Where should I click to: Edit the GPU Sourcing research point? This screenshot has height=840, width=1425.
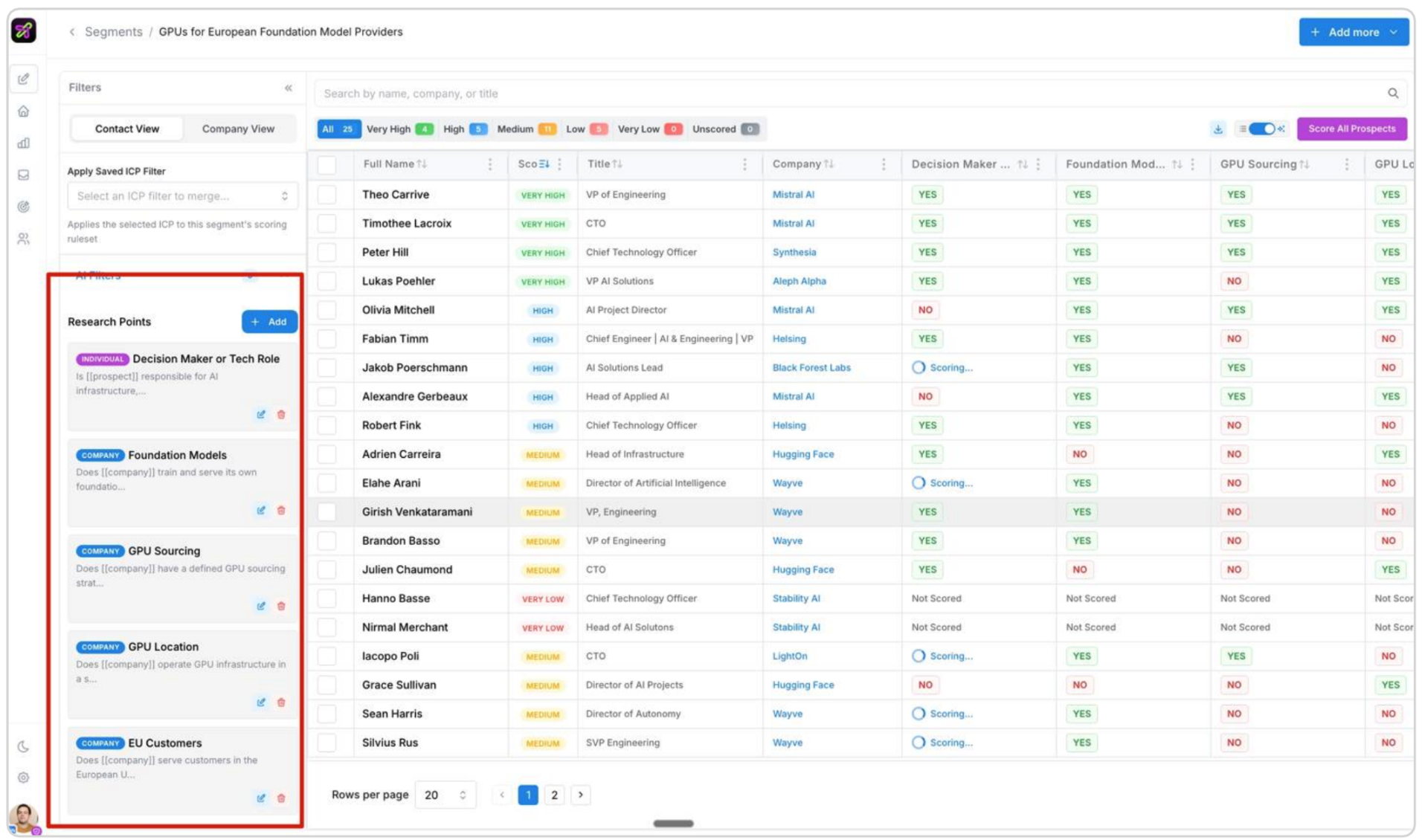[261, 607]
